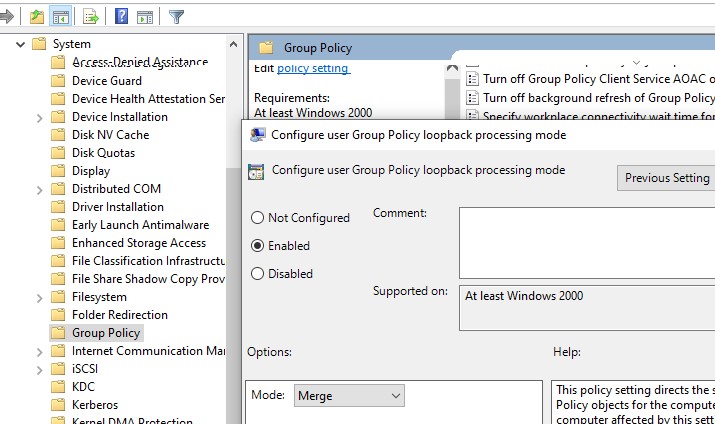The height and width of the screenshot is (424, 715).
Task: Select the Disk Quotas folder in tree
Action: (x=103, y=153)
